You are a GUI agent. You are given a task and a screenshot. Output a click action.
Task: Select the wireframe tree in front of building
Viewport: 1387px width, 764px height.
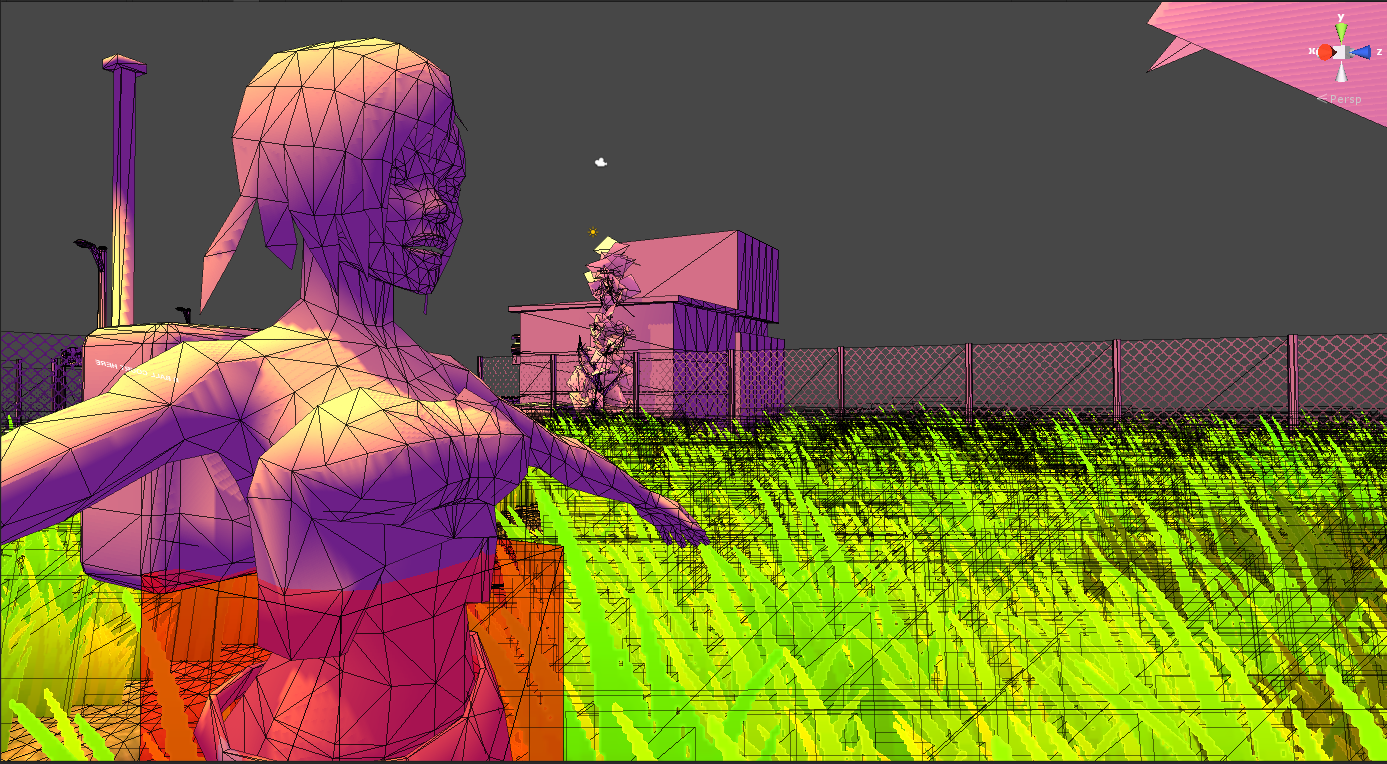tap(604, 325)
